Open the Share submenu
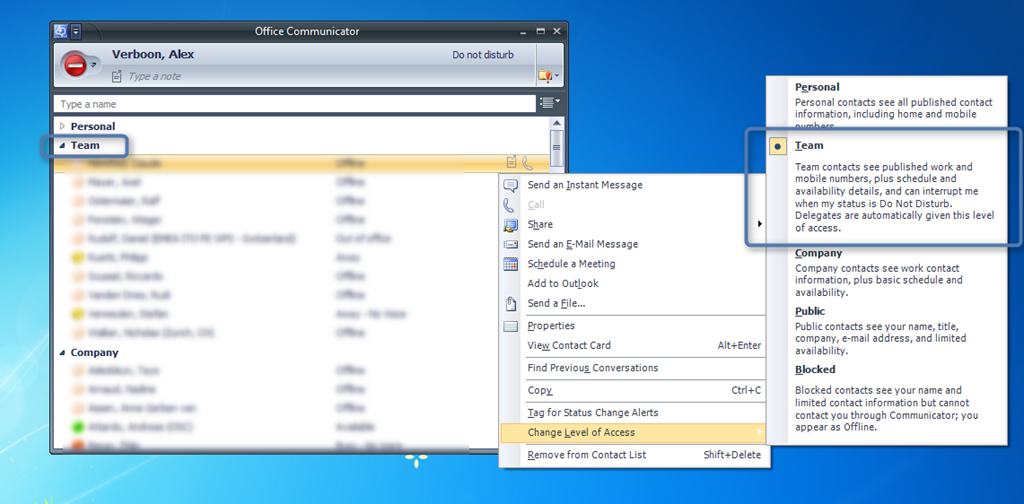Viewport: 1024px width, 504px height. (540, 224)
